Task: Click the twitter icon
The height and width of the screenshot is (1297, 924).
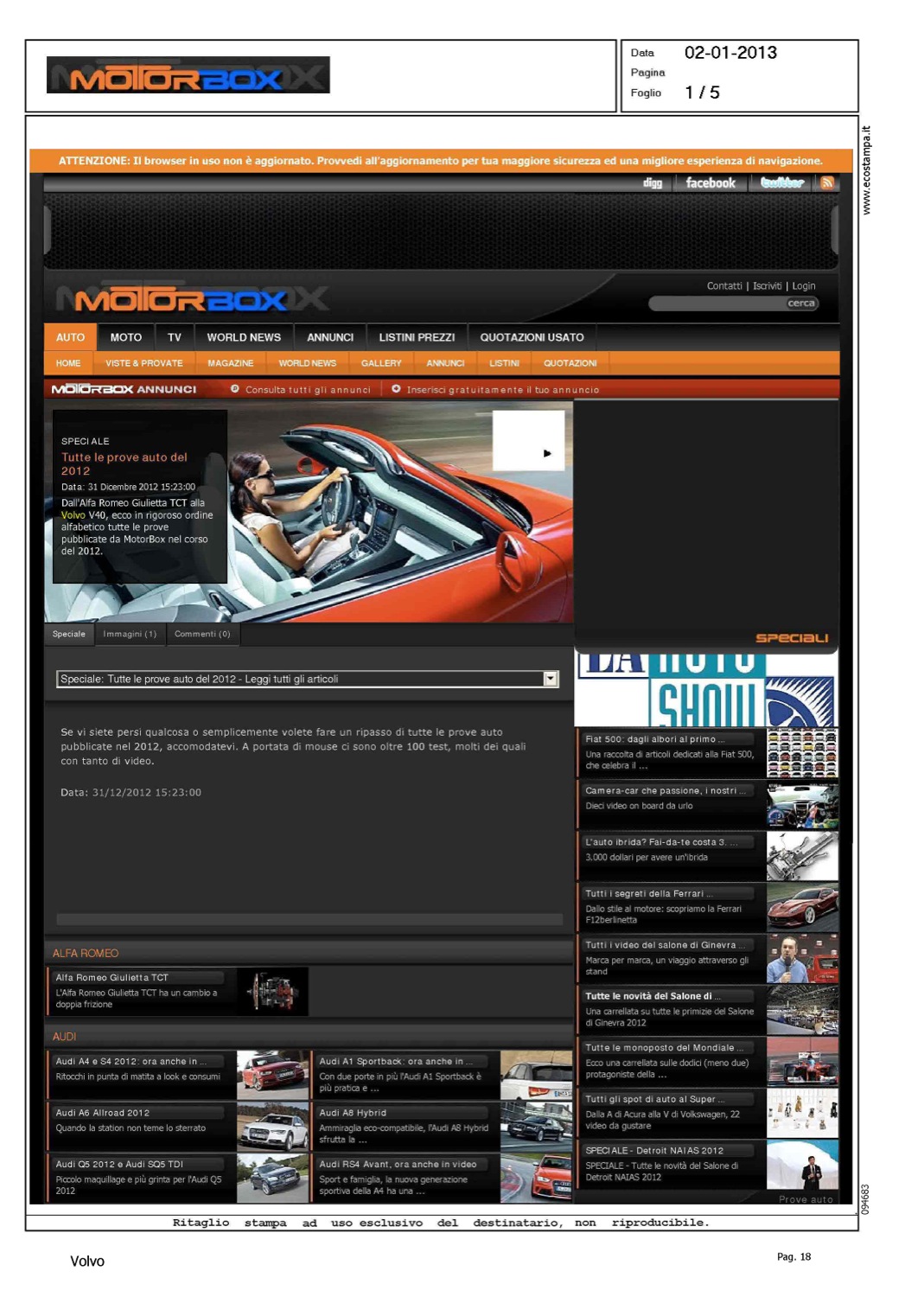Action: click(x=781, y=183)
